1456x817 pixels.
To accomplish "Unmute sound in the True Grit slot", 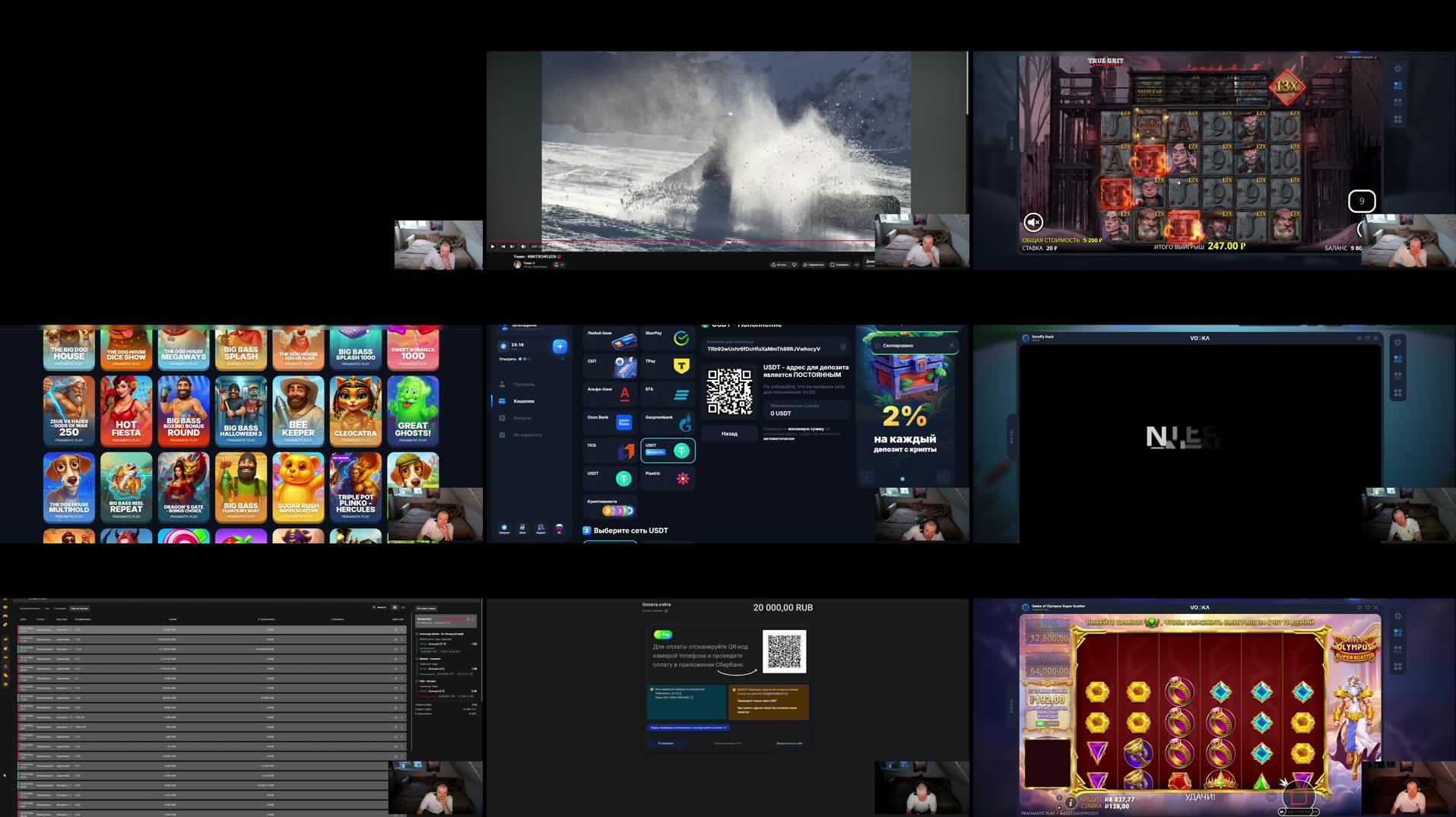I will (x=1033, y=222).
